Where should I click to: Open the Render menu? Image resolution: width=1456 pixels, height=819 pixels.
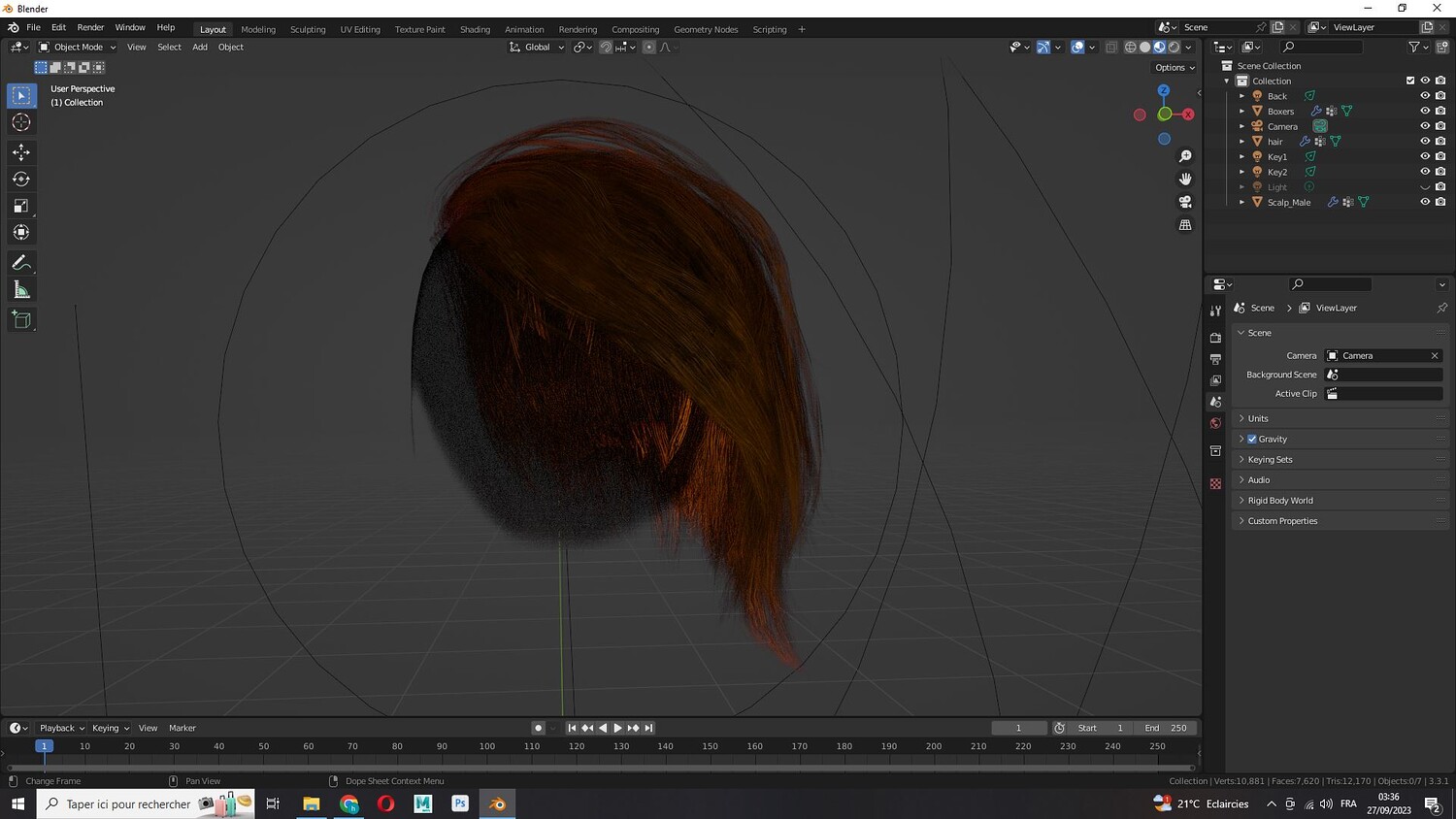coord(90,27)
